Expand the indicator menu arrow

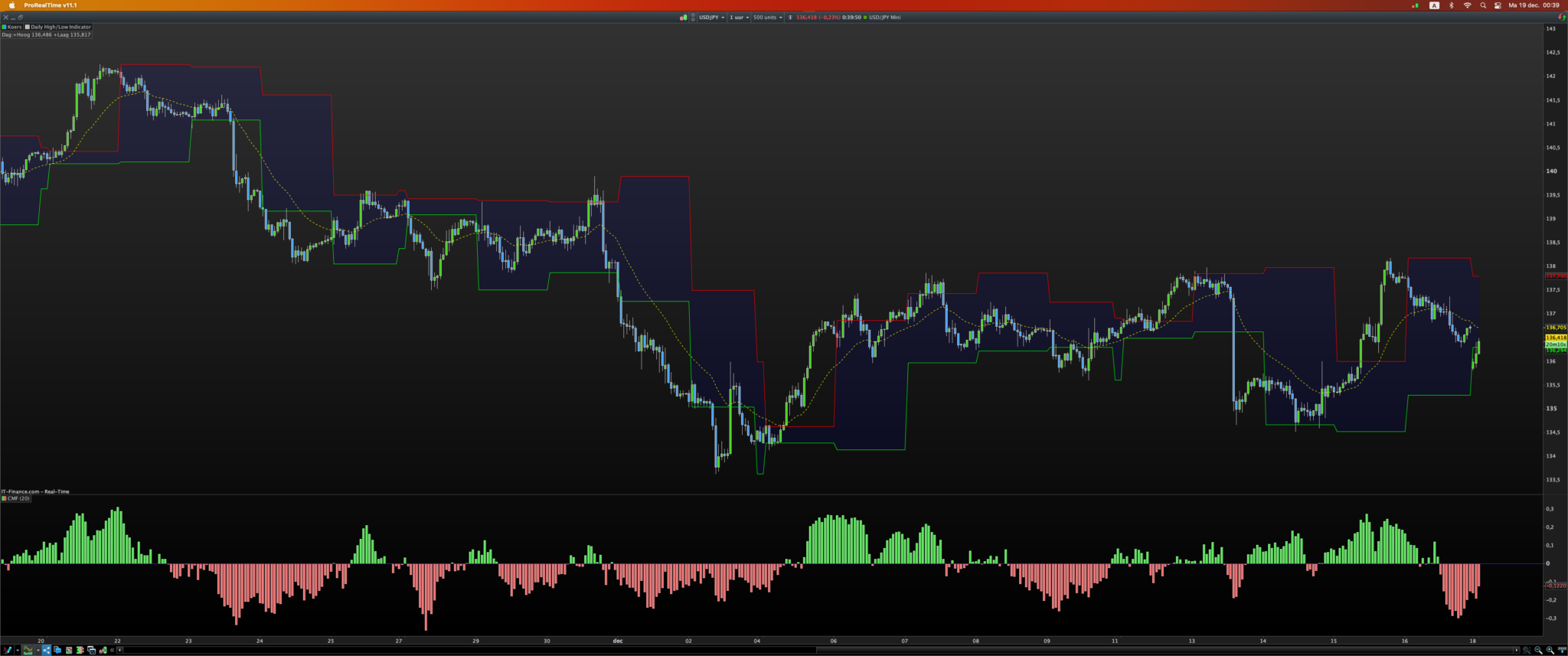click(38, 651)
